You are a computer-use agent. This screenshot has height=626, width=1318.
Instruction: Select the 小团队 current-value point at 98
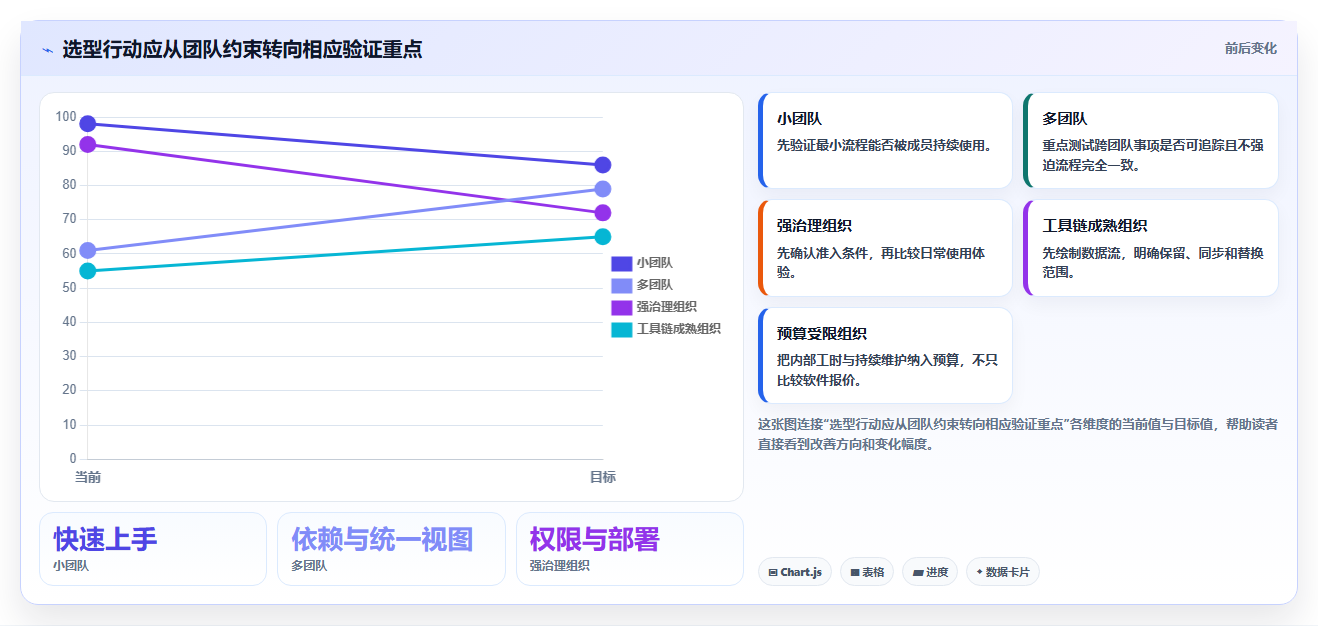coord(88,124)
